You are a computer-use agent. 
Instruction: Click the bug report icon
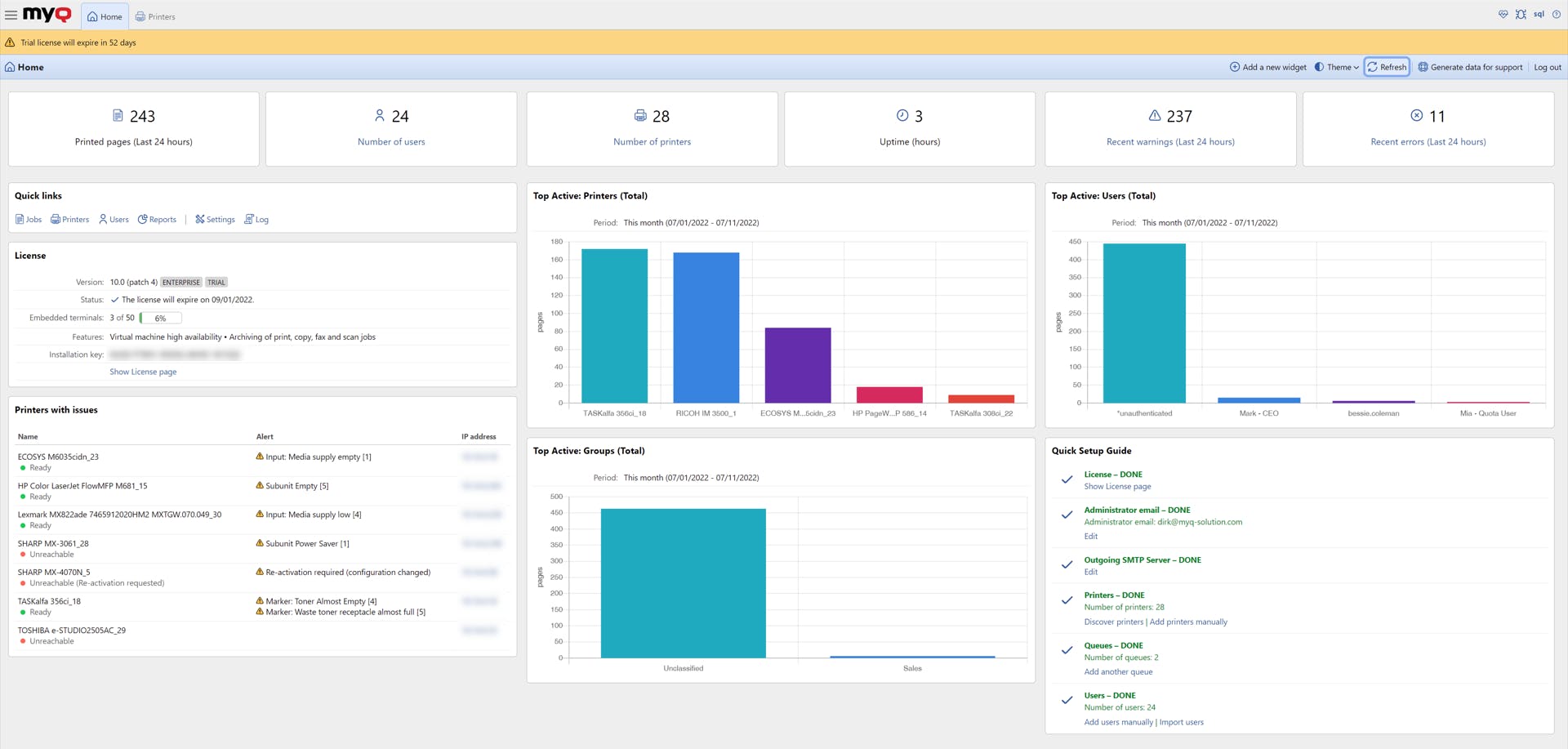coord(1521,15)
